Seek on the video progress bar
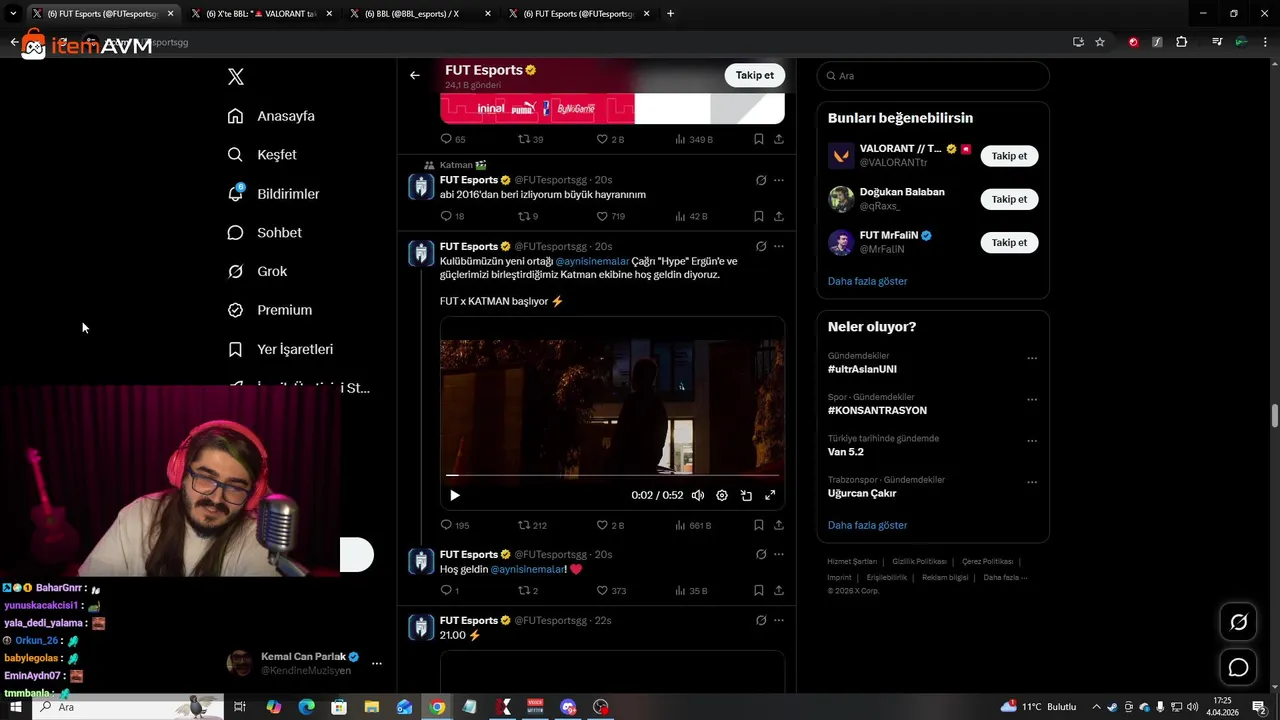This screenshot has height=720, width=1280. [612, 475]
